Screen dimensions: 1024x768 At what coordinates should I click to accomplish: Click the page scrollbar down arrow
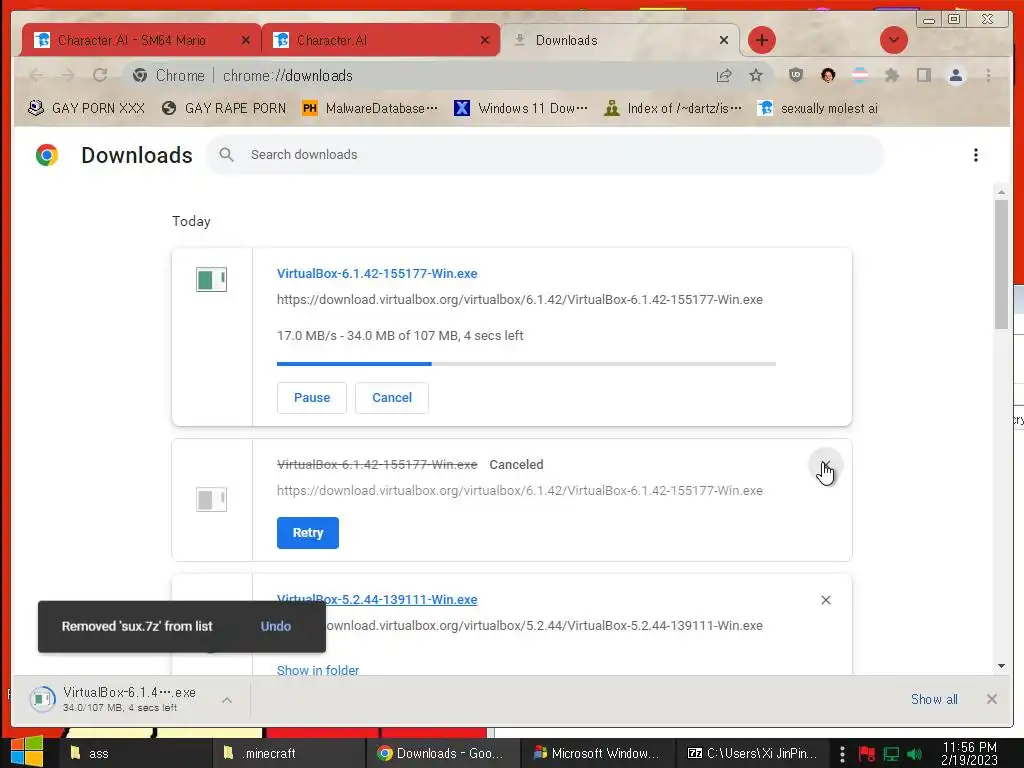[1001, 666]
